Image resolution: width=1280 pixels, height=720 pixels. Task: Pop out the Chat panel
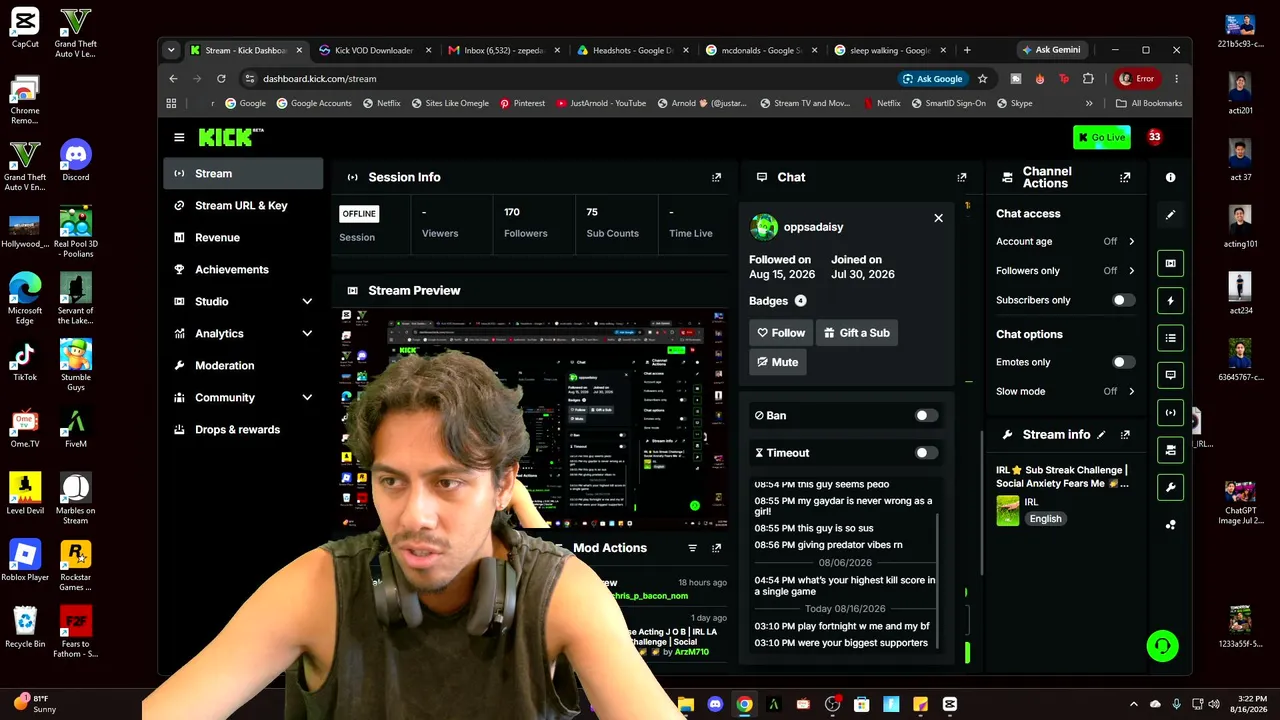pyautogui.click(x=962, y=177)
